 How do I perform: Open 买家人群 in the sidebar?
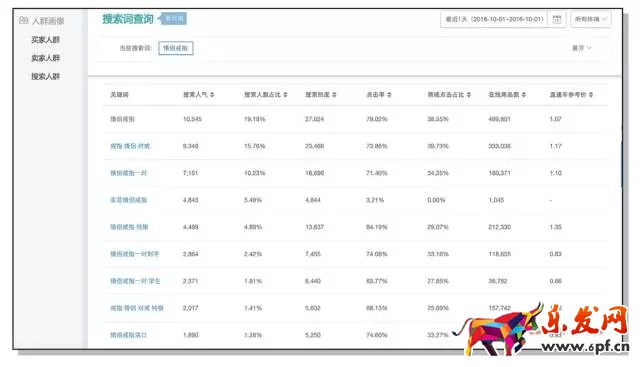point(45,40)
